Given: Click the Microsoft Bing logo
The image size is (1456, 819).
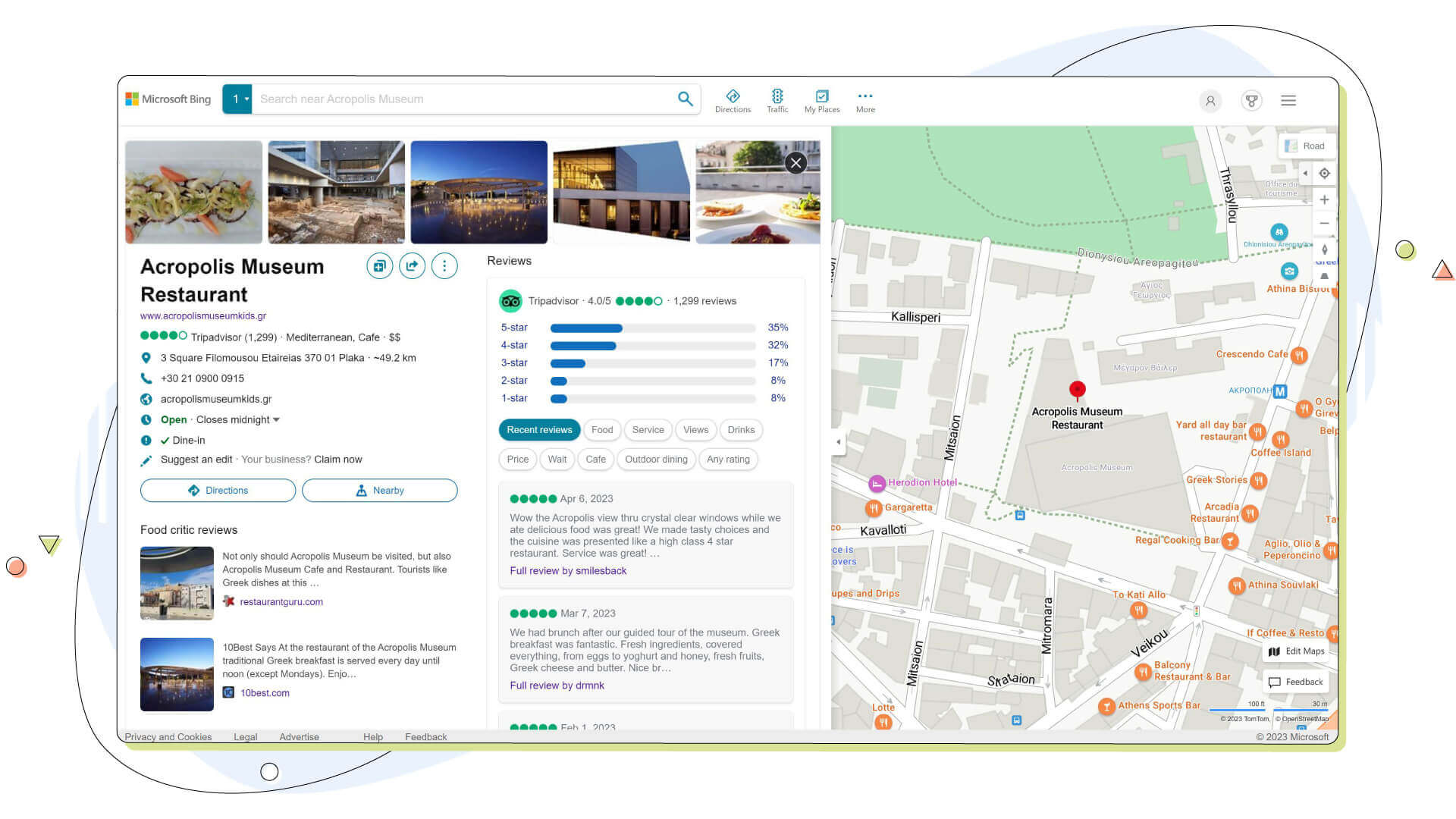Looking at the screenshot, I should (168, 99).
